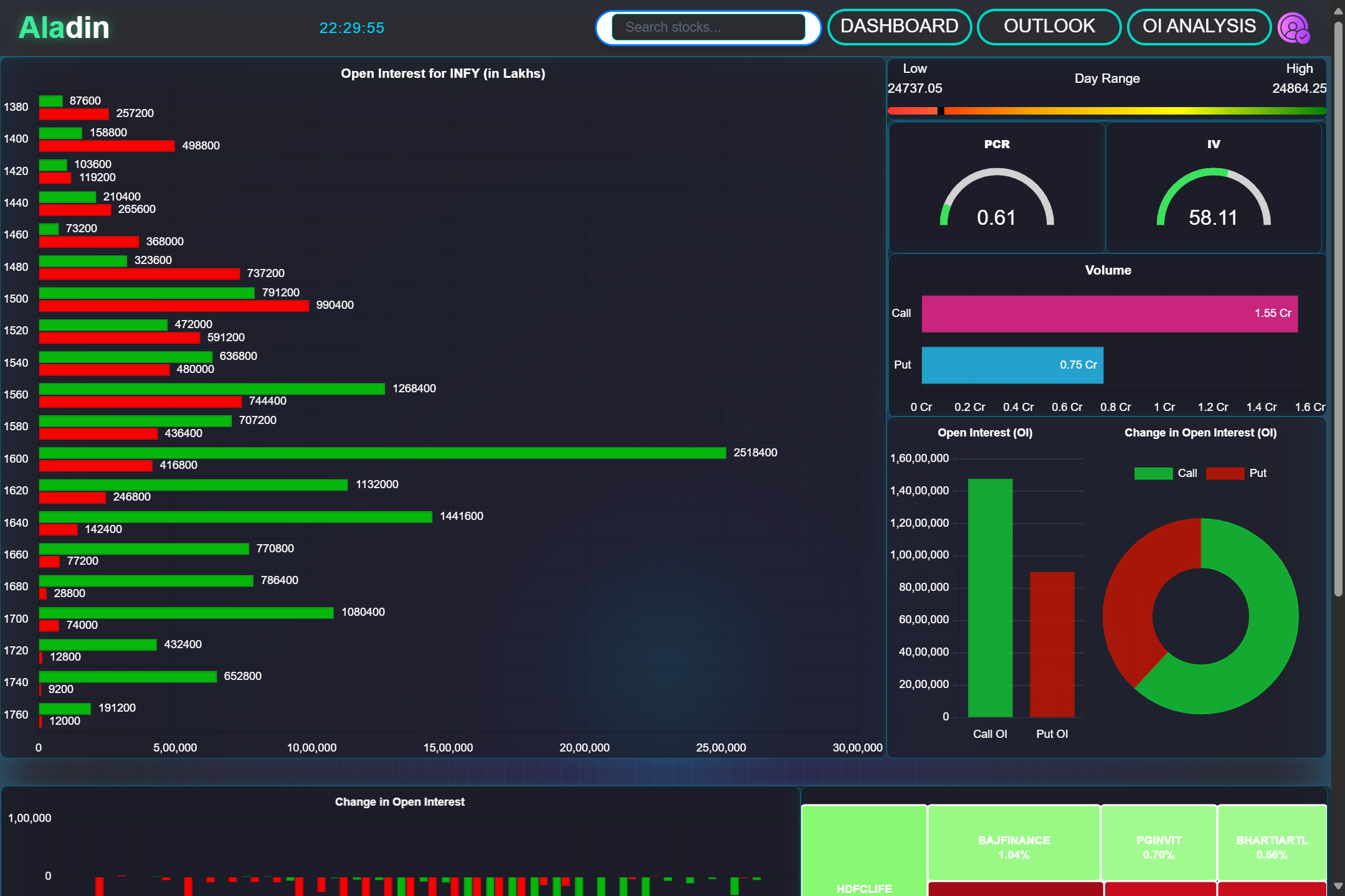1345x896 pixels.
Task: Select the HDFCLIFE heatmap tile
Action: pyautogui.click(x=864, y=851)
